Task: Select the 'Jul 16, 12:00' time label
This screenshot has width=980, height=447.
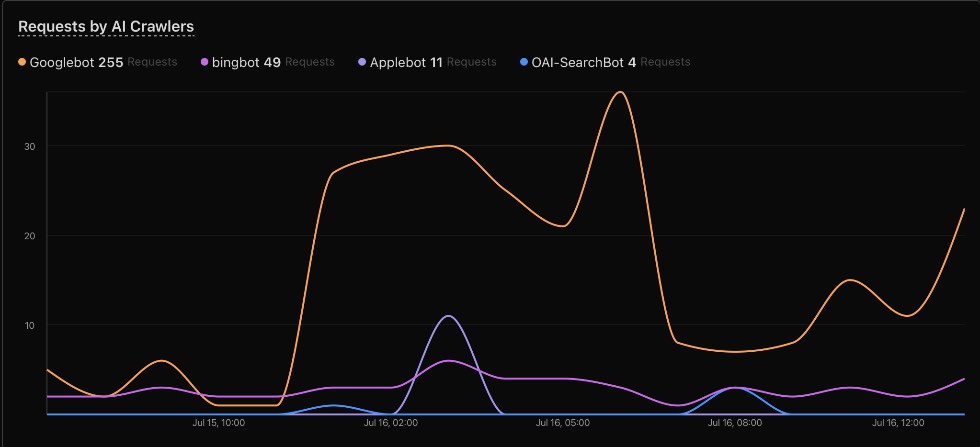Action: [898, 423]
